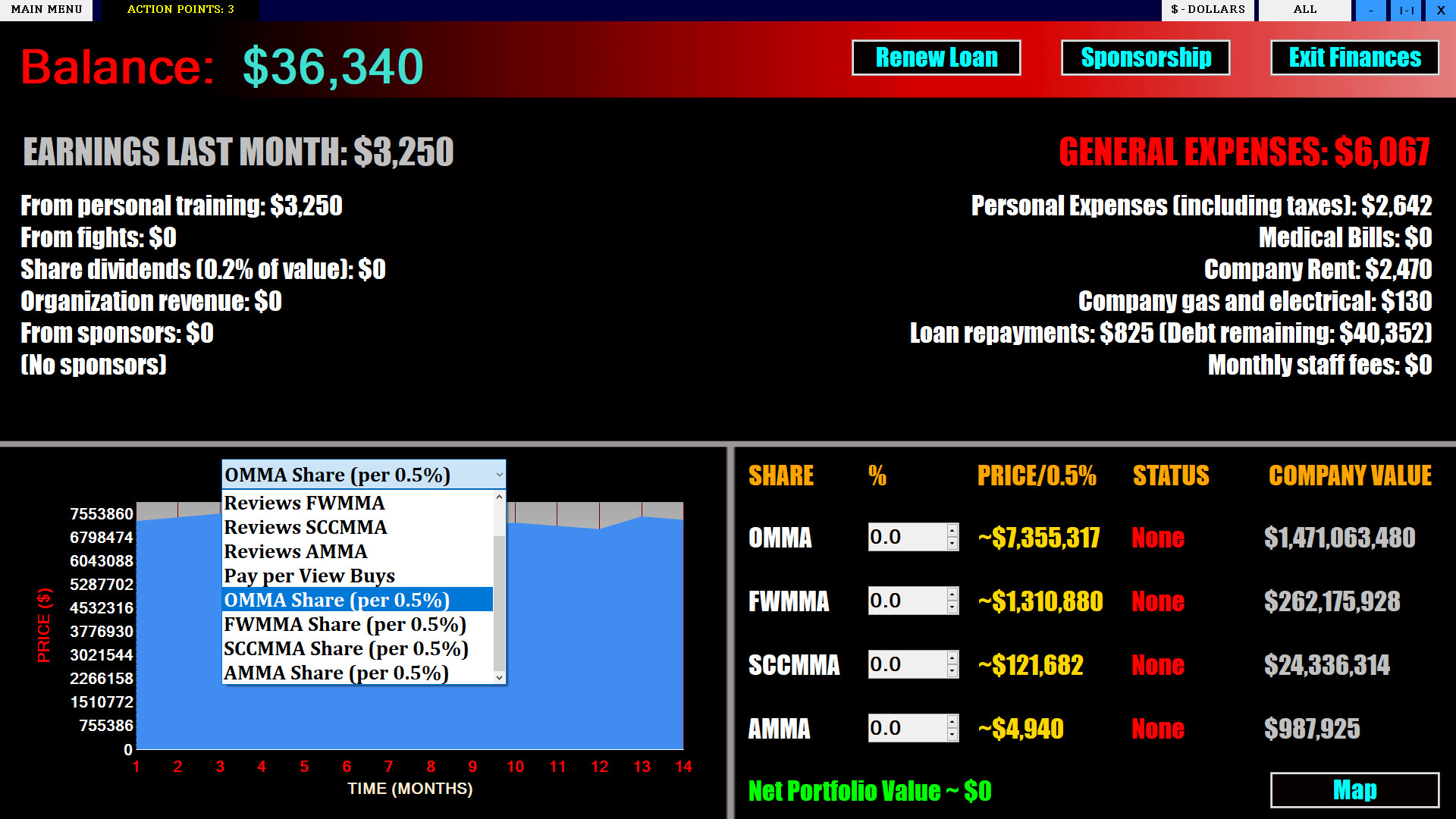Decrease AMMA share percentage using down arrow
Image resolution: width=1456 pixels, height=819 pixels.
click(x=952, y=736)
